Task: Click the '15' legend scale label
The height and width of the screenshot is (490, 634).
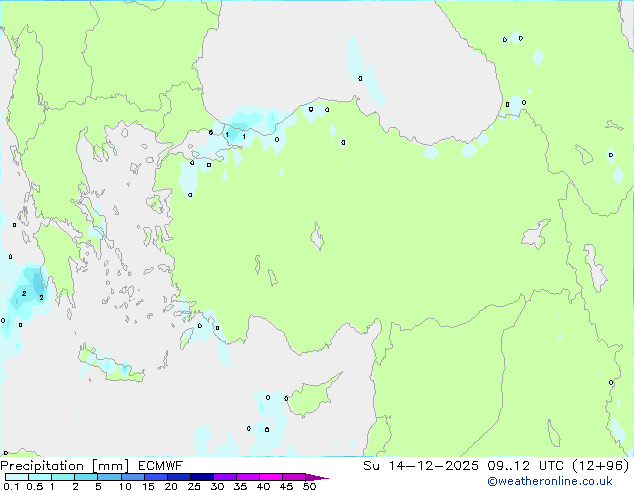Action: point(148,486)
